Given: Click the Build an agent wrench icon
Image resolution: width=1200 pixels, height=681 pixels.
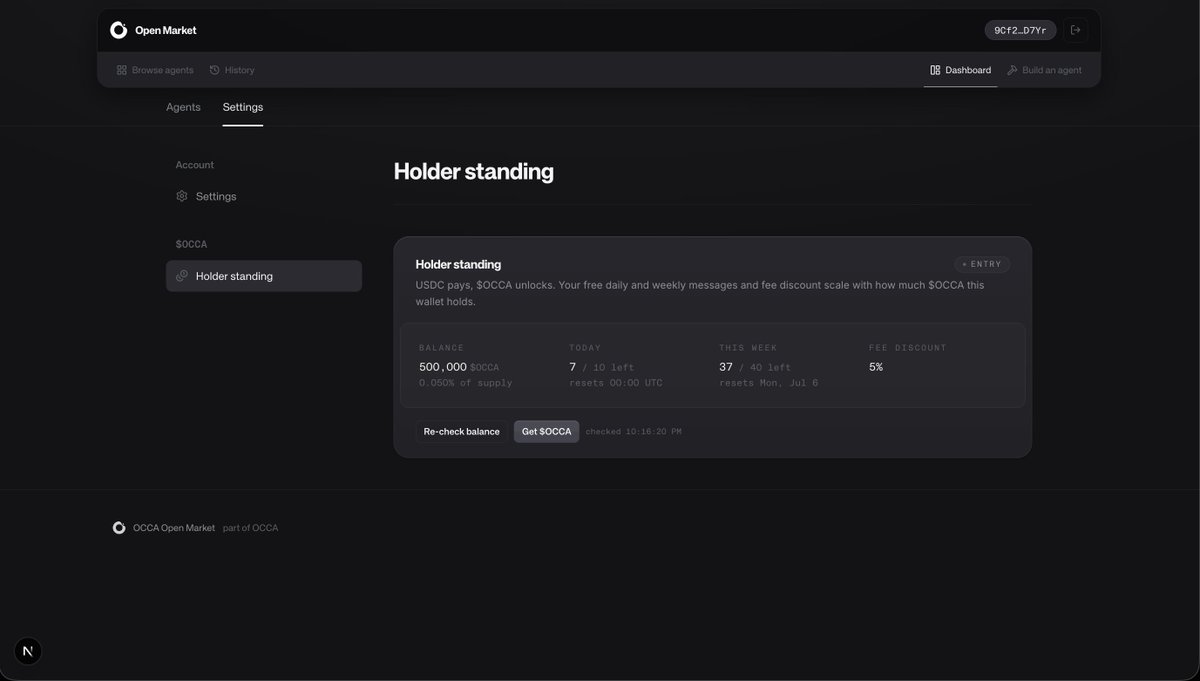Looking at the screenshot, I should point(1012,70).
